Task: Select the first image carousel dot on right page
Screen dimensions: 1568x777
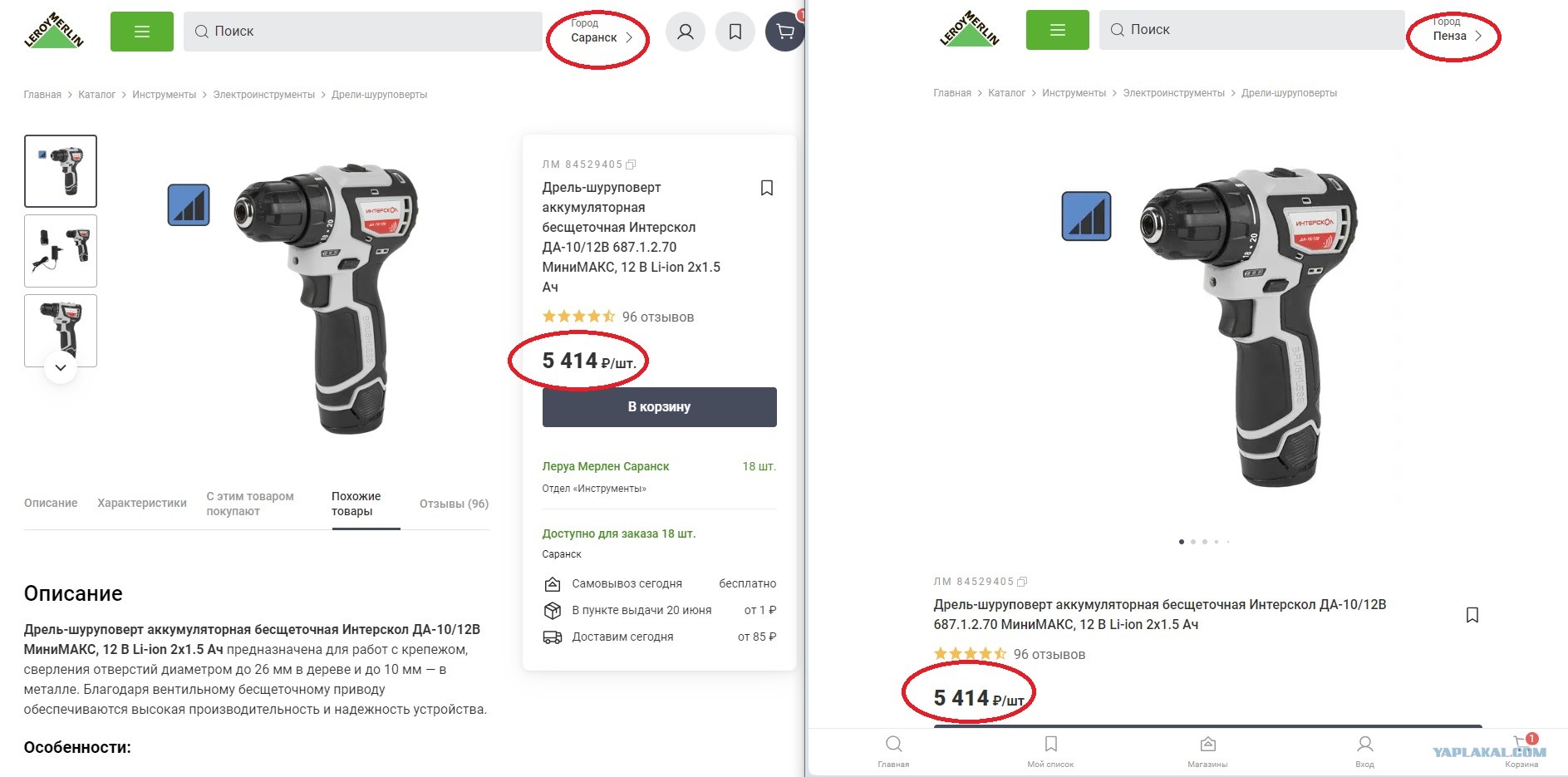Action: point(1182,542)
